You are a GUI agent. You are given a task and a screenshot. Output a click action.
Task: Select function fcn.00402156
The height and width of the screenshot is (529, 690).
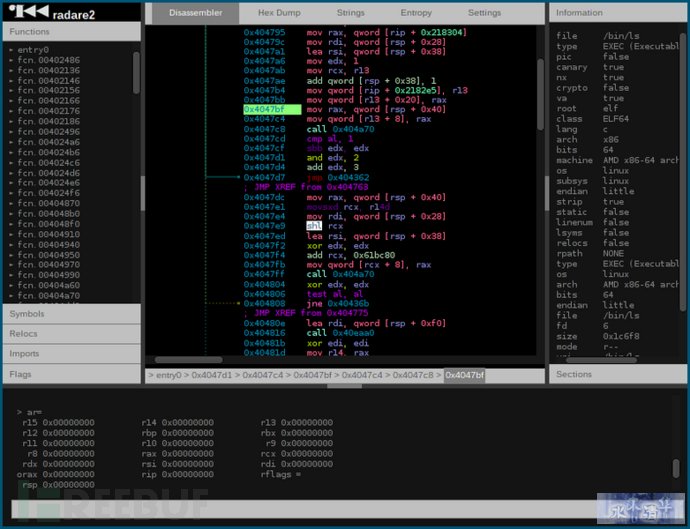coord(48,90)
